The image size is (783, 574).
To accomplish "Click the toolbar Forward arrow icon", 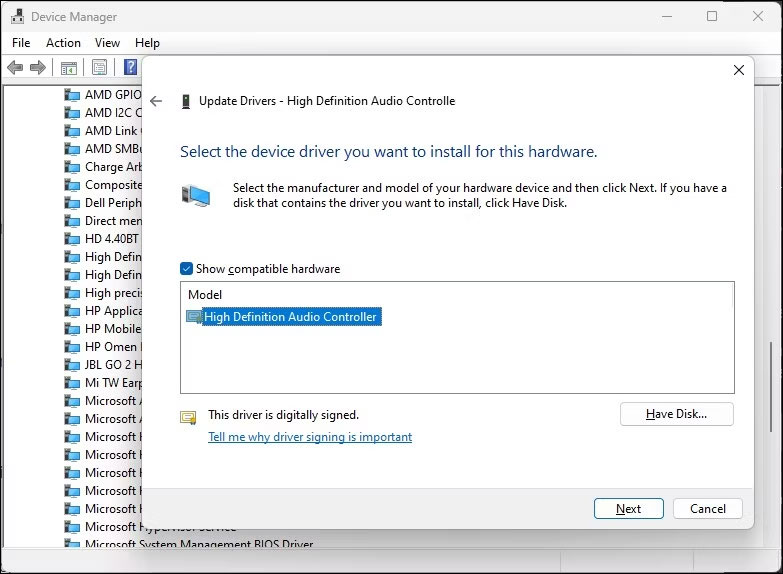I will tap(38, 68).
